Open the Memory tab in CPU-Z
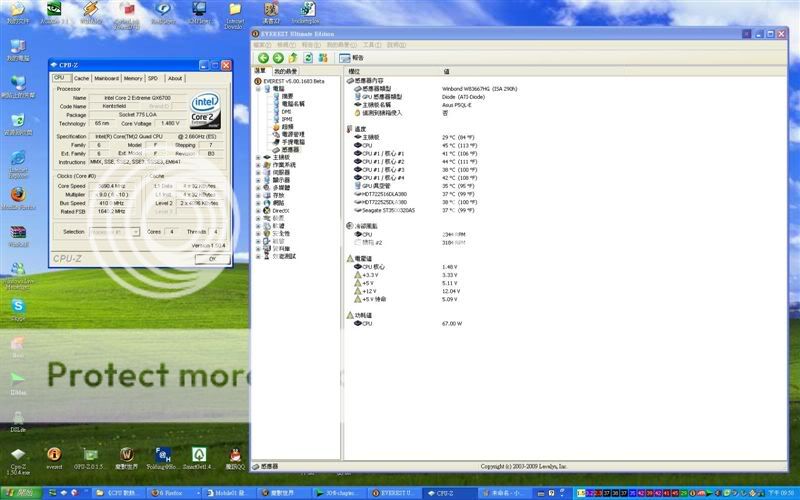This screenshot has height=500, width=800. point(132,78)
